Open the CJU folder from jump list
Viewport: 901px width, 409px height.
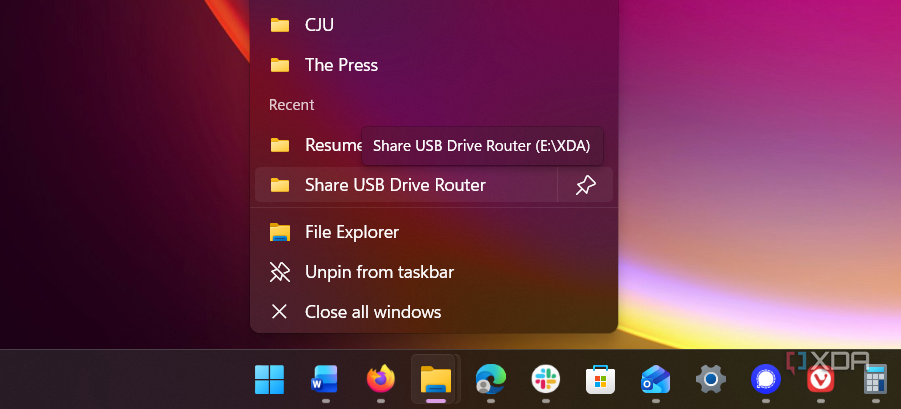click(434, 25)
